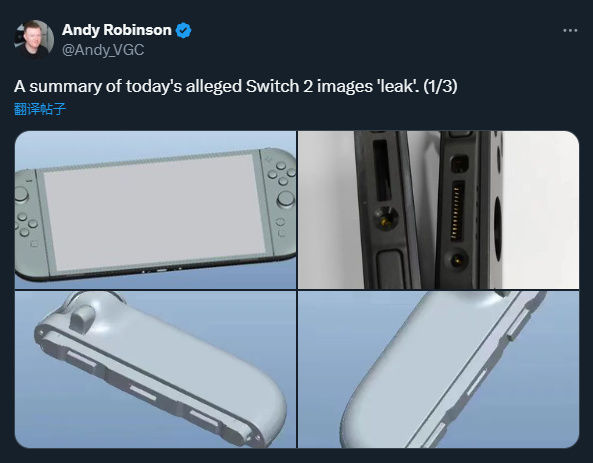Click the blue verified checkmark badge
The image size is (593, 463).
tap(183, 30)
